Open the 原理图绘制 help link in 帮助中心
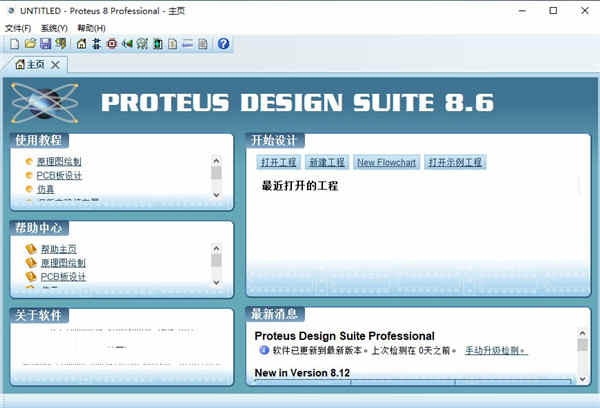This screenshot has height=408, width=600. [63, 263]
